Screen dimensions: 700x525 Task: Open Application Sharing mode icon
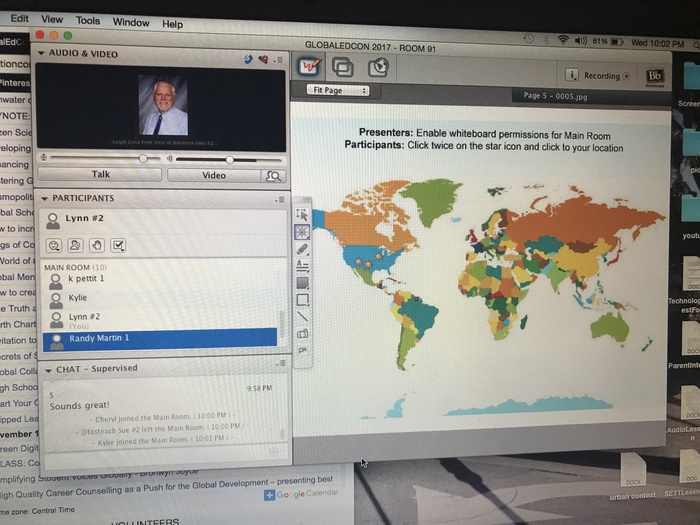coord(343,68)
